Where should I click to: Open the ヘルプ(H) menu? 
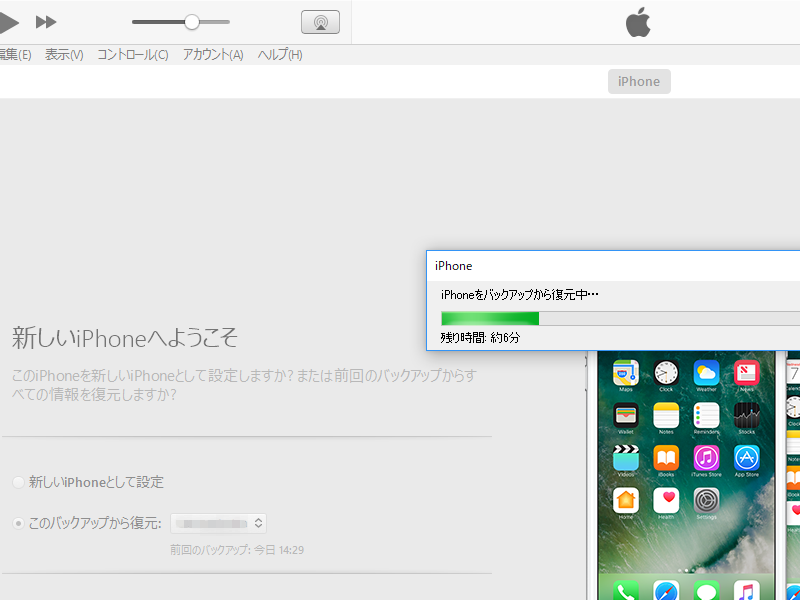coord(280,55)
